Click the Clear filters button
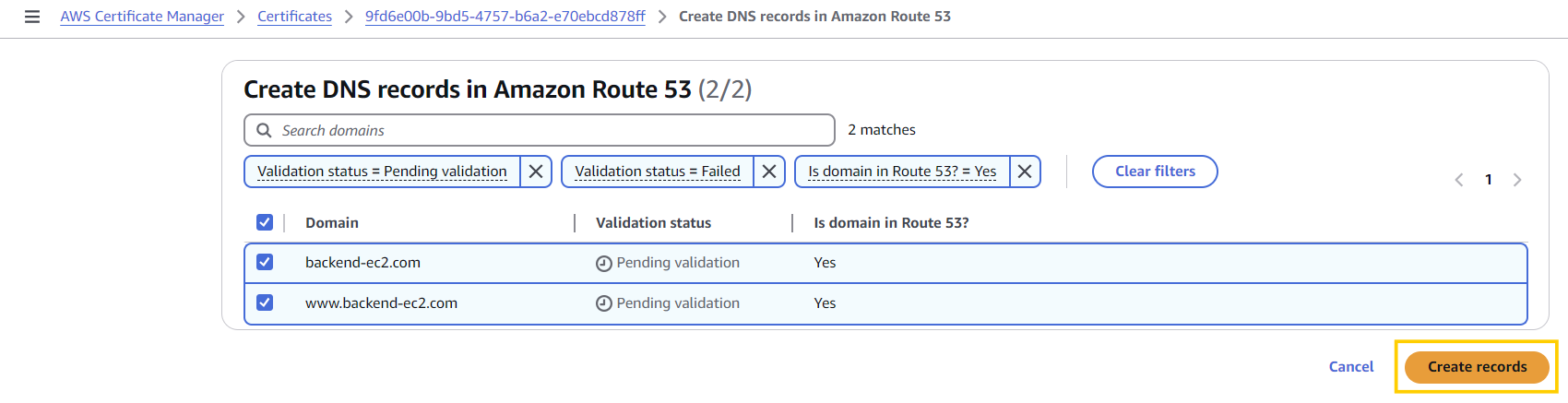The height and width of the screenshot is (403, 1568). pos(1155,172)
